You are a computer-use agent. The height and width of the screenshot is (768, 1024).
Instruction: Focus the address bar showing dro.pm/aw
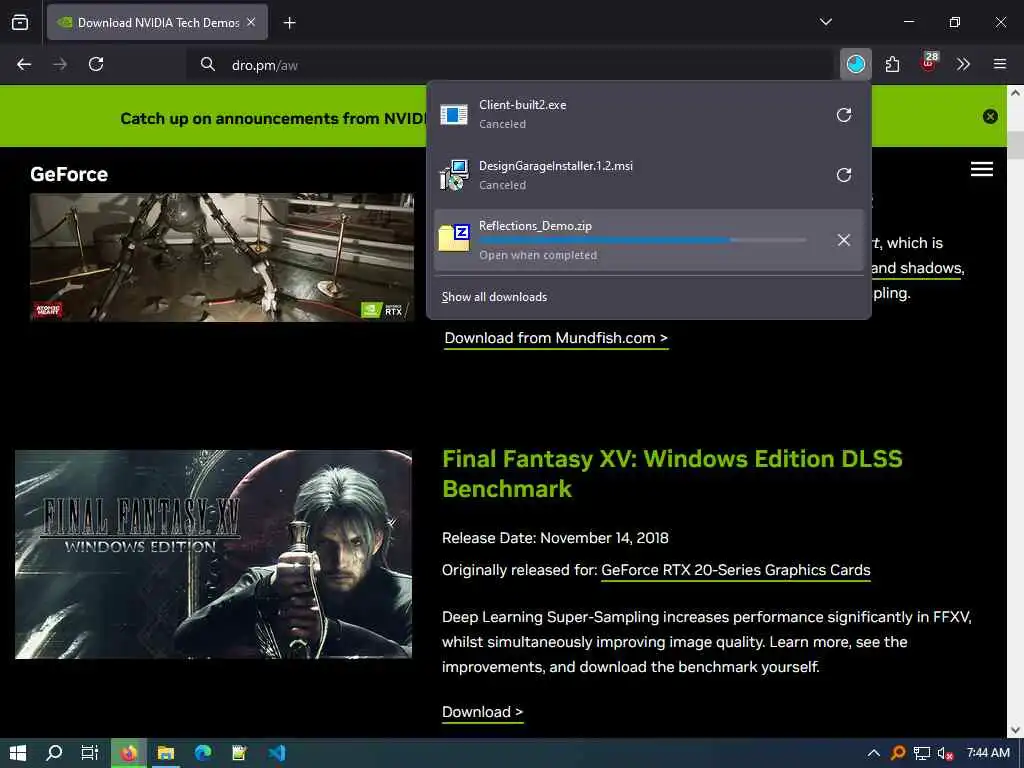[x=509, y=65]
